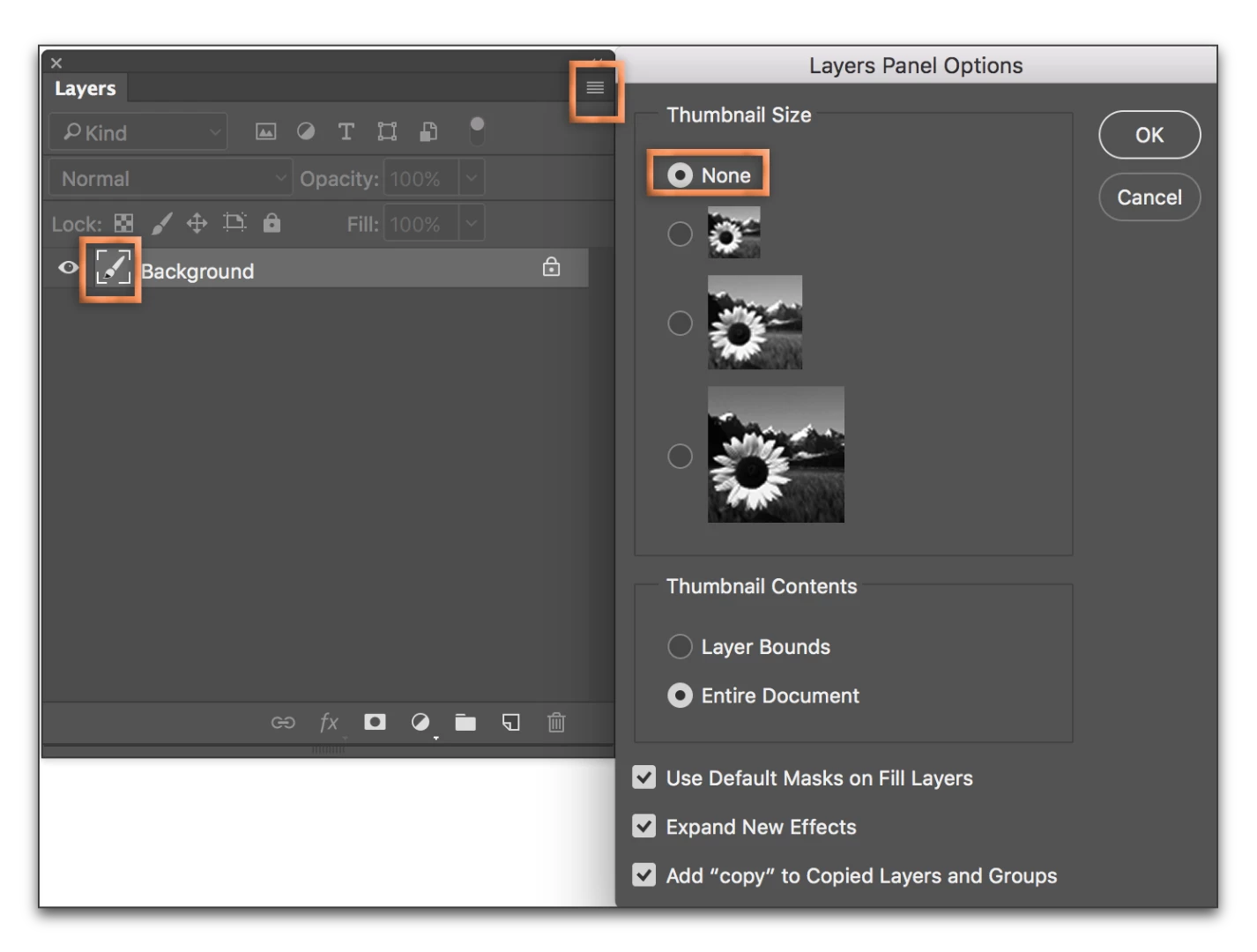Open the Kind filter dropdown

138,132
